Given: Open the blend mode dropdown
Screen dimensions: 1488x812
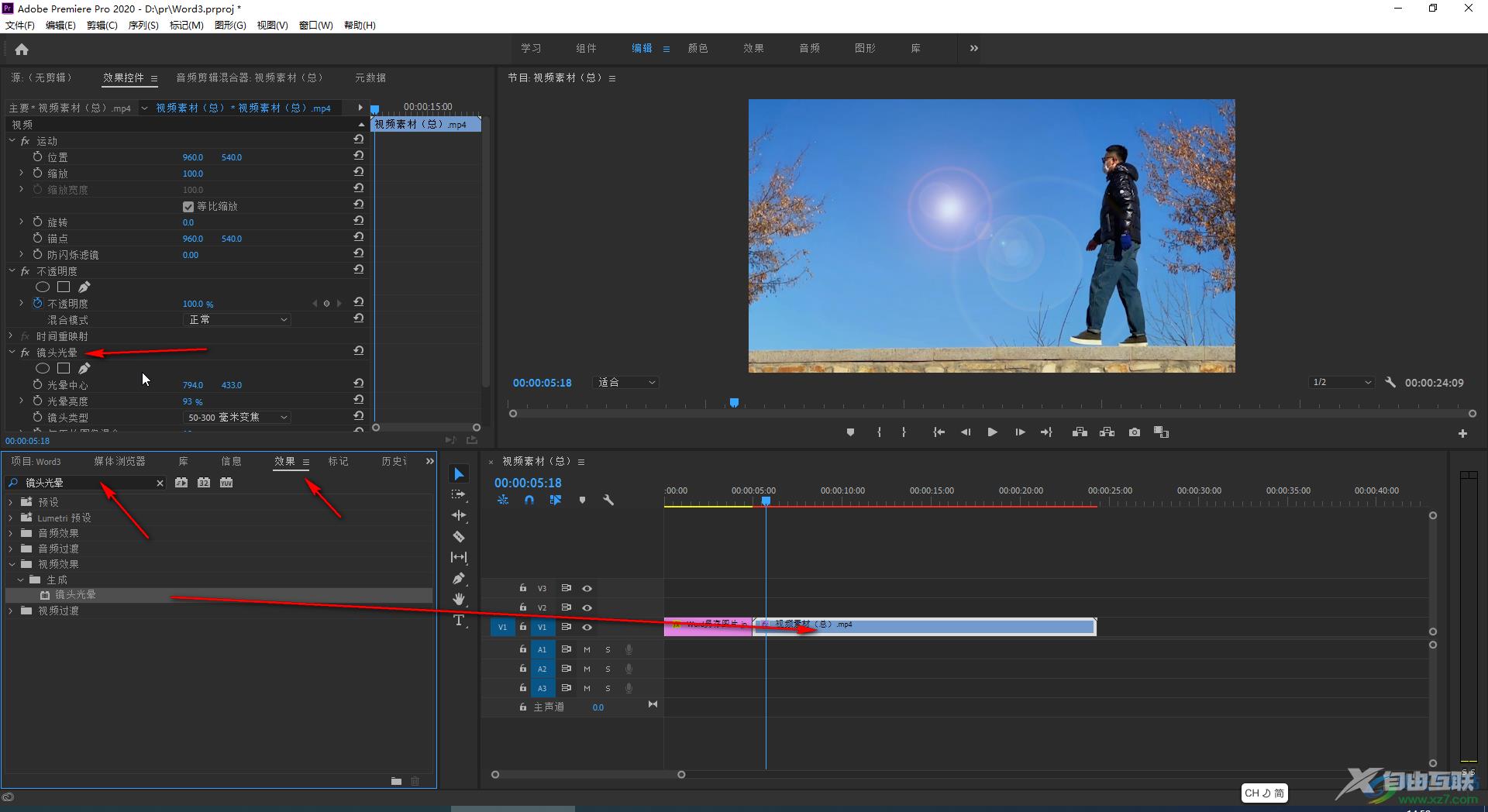Looking at the screenshot, I should 237,320.
